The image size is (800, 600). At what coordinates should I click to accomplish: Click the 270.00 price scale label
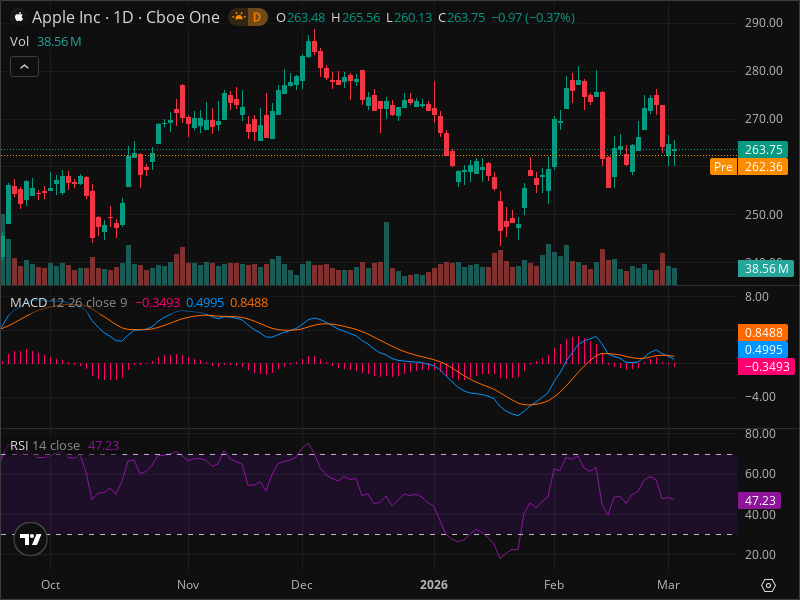pyautogui.click(x=763, y=119)
